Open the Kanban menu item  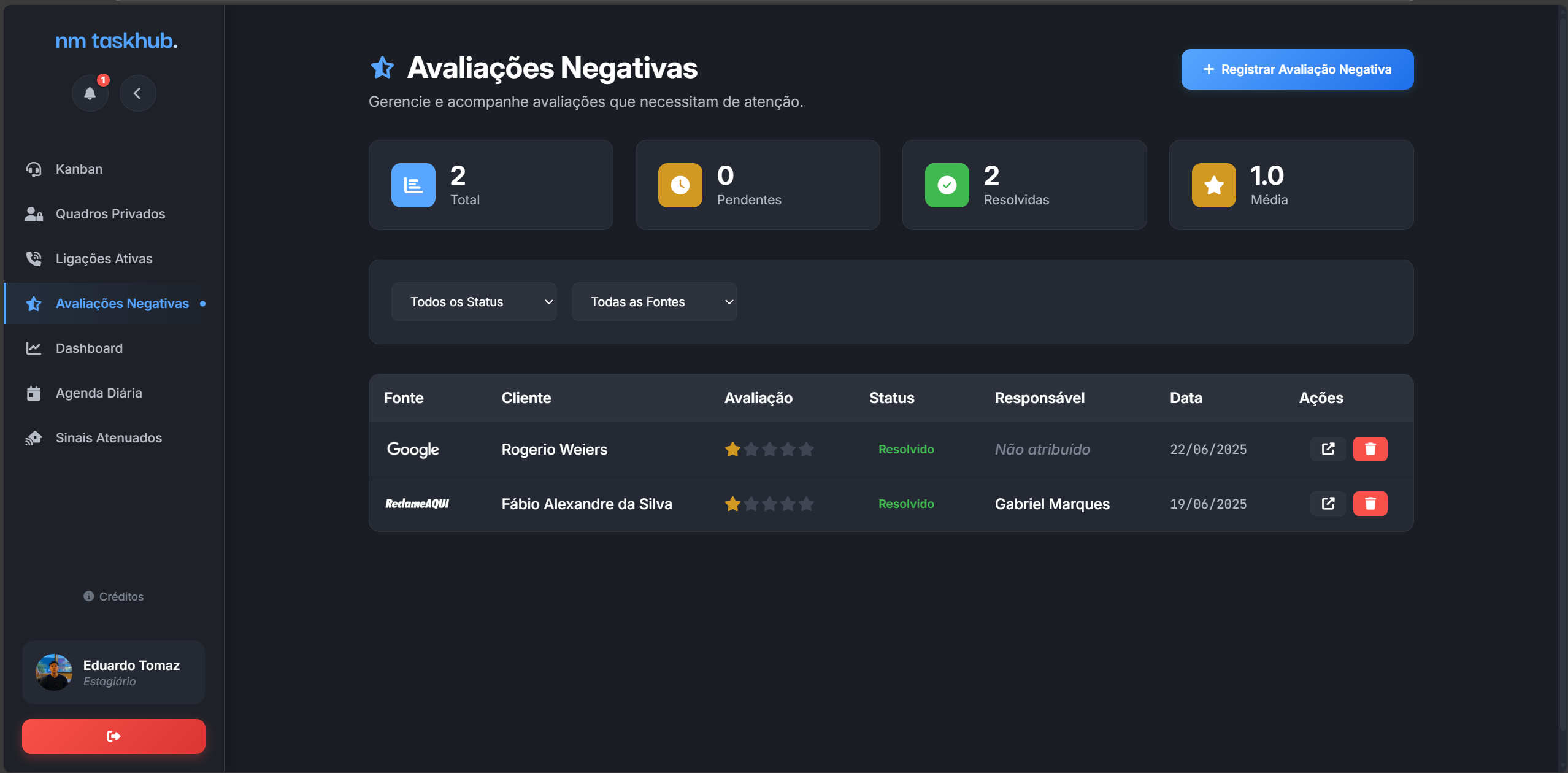tap(79, 169)
